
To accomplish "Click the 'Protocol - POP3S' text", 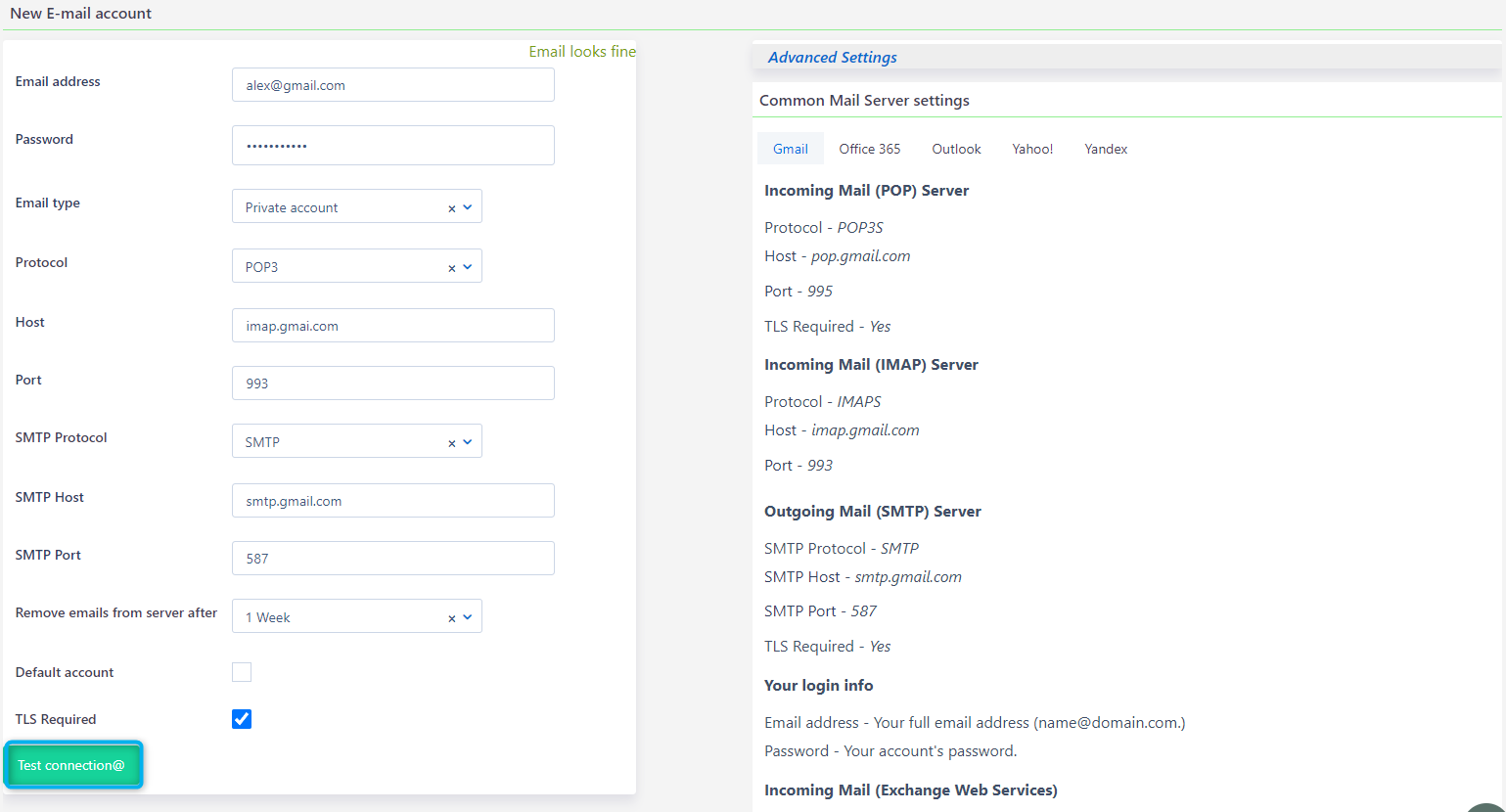I will [x=824, y=228].
